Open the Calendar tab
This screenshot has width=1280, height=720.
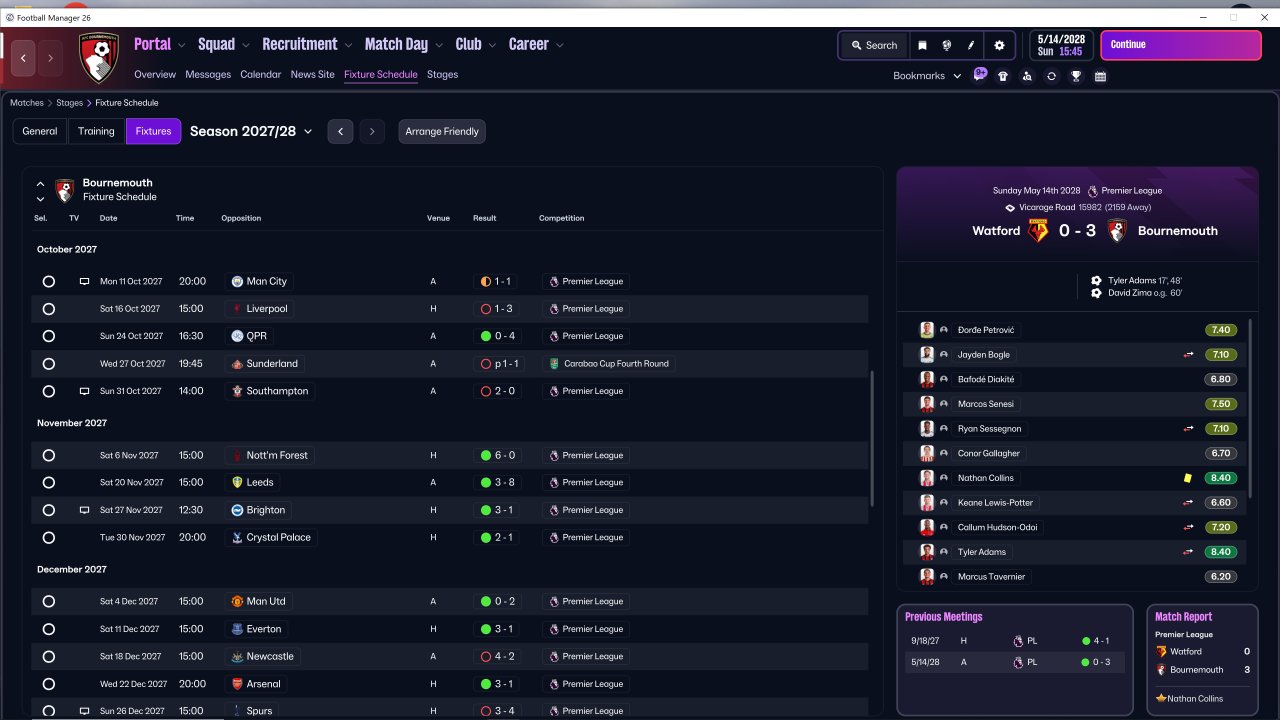(261, 74)
